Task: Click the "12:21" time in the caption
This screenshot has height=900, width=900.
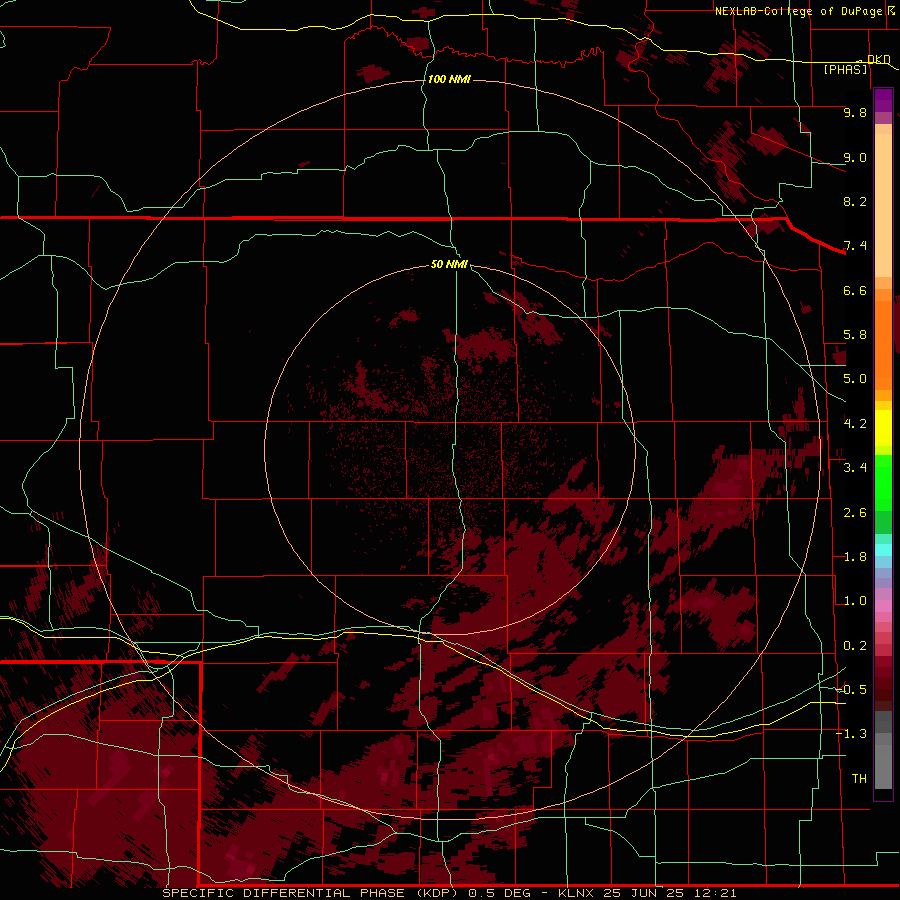Action: tap(714, 893)
